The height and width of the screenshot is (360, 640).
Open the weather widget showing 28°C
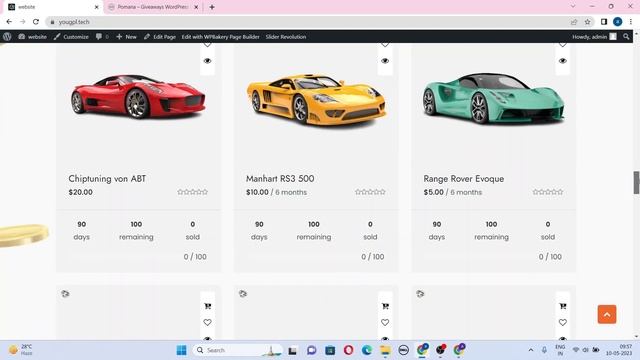click(20, 350)
